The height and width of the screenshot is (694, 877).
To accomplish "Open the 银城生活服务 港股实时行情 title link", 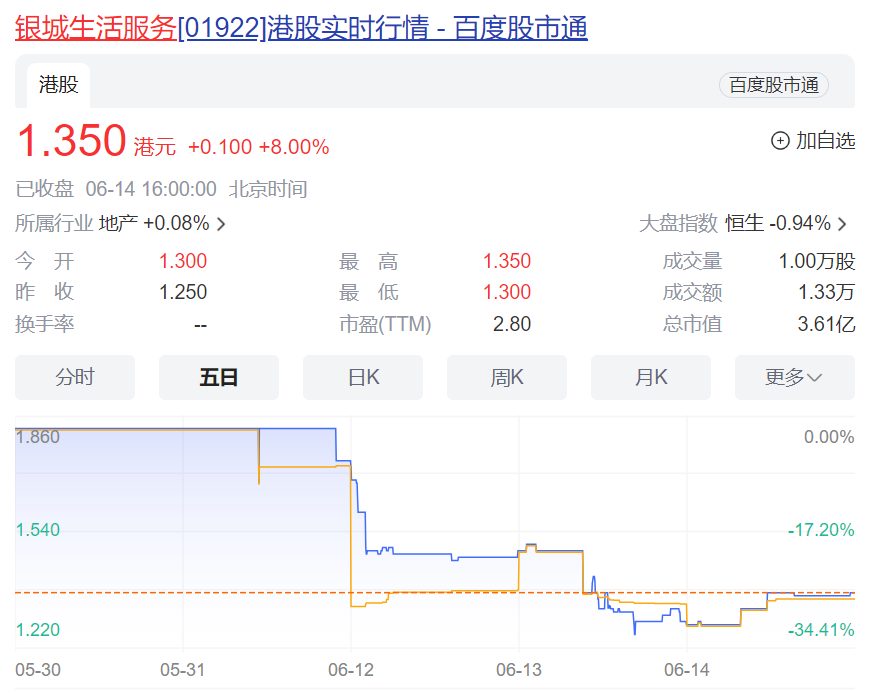I will (x=301, y=28).
